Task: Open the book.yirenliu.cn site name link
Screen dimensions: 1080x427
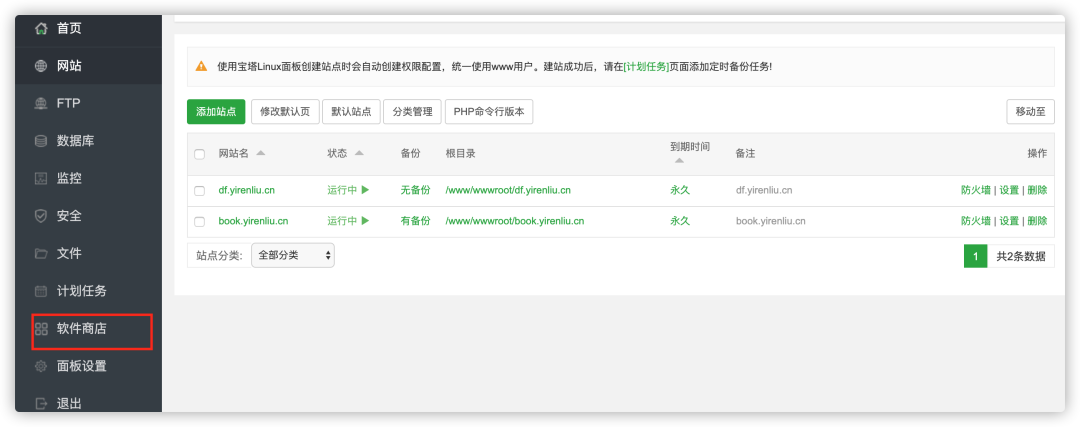Action: tap(253, 221)
